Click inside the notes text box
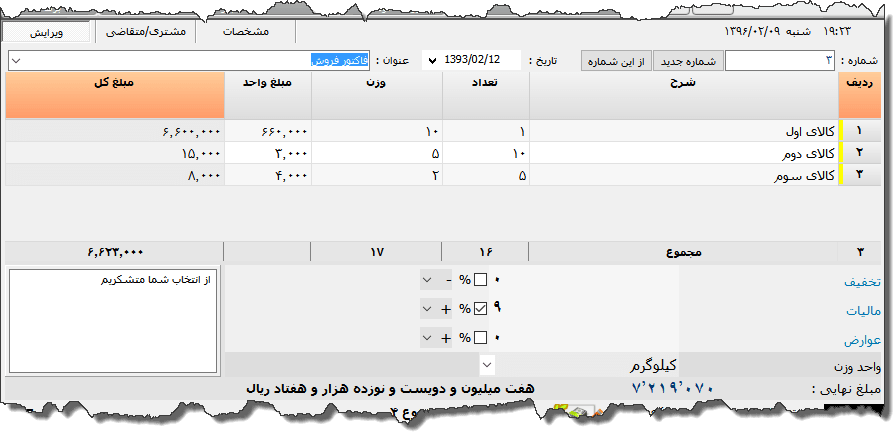 coord(112,320)
